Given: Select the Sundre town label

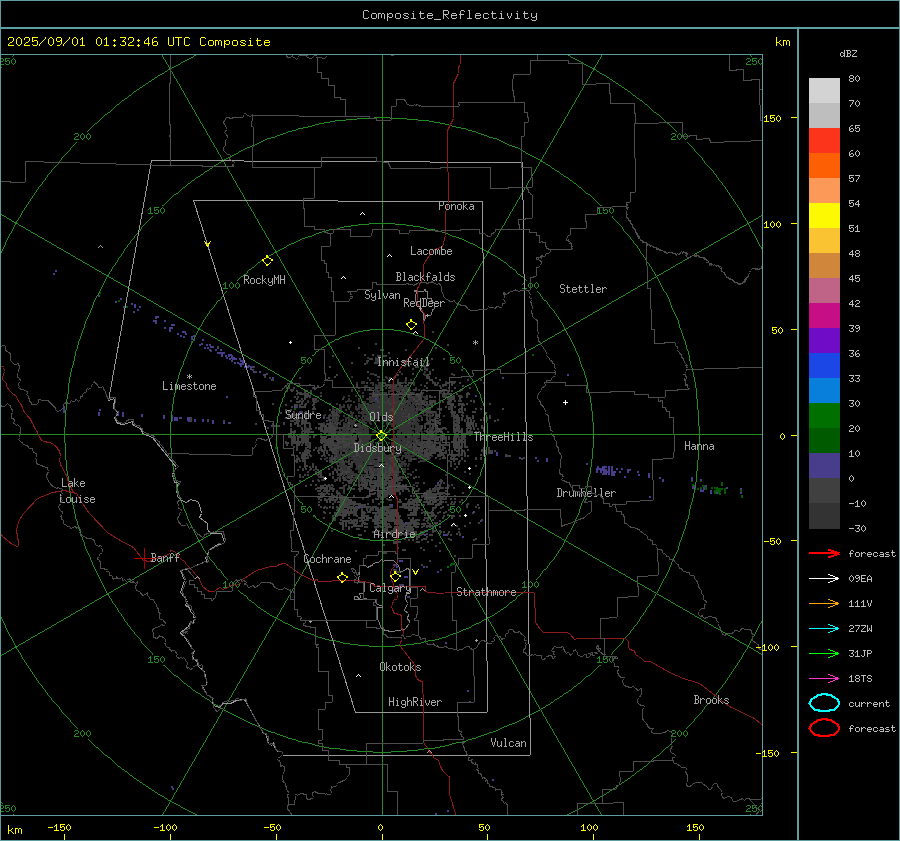Looking at the screenshot, I should click(303, 414).
